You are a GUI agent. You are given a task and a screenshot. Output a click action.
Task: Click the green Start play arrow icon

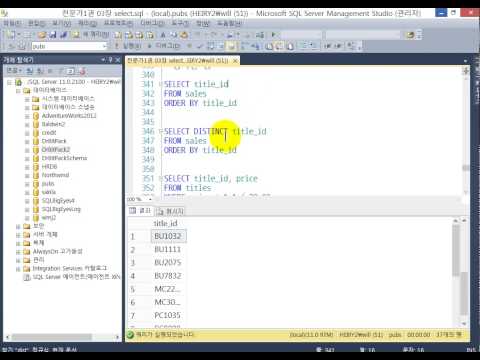[274, 35]
